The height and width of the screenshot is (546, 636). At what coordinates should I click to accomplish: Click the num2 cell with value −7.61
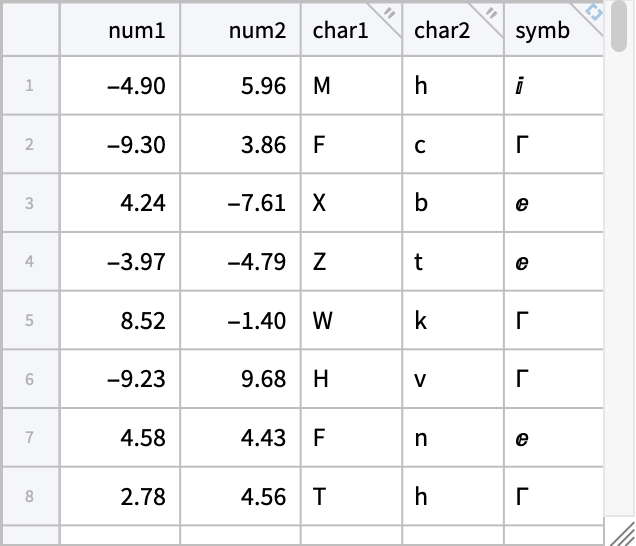coord(240,203)
